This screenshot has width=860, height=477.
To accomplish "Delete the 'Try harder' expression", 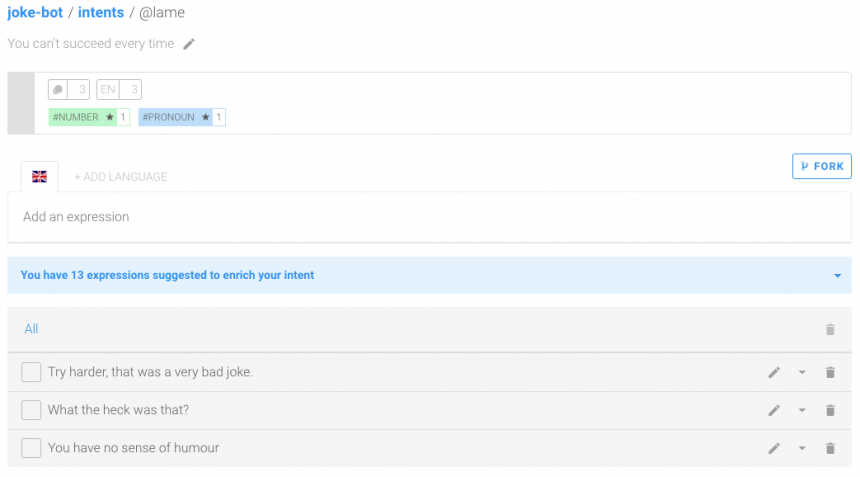I will point(830,372).
